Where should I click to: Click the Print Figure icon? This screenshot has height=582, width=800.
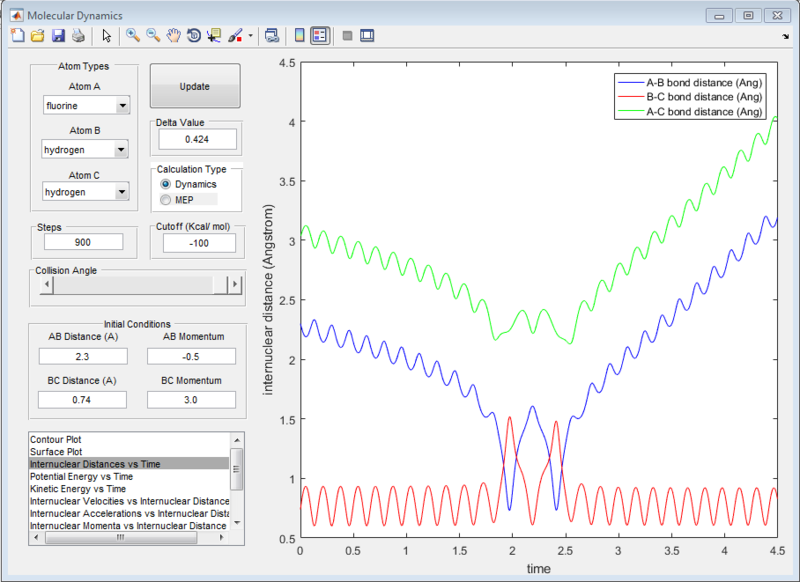pyautogui.click(x=77, y=36)
